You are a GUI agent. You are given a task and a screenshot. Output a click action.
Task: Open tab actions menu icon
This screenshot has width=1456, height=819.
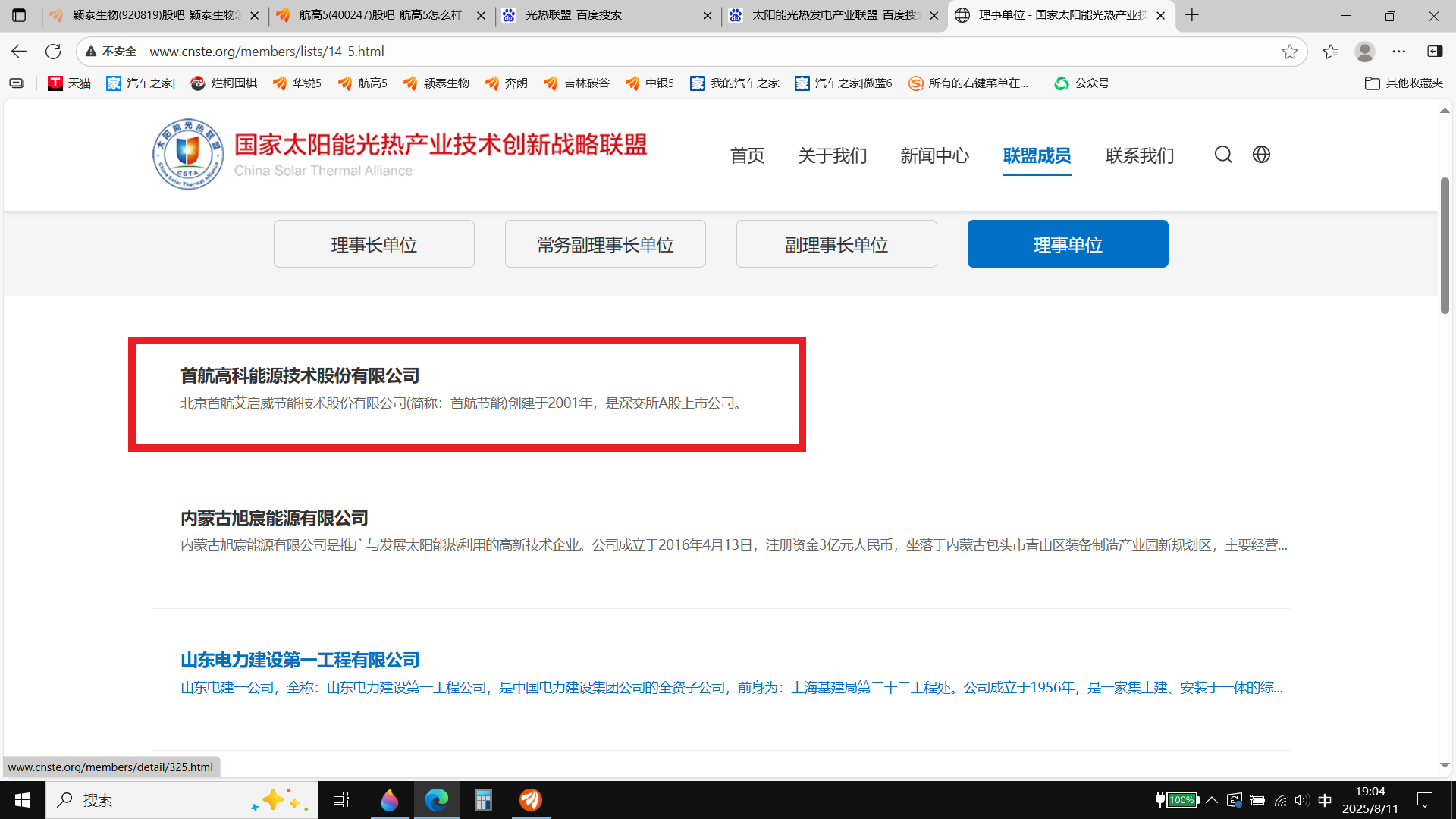(x=19, y=15)
